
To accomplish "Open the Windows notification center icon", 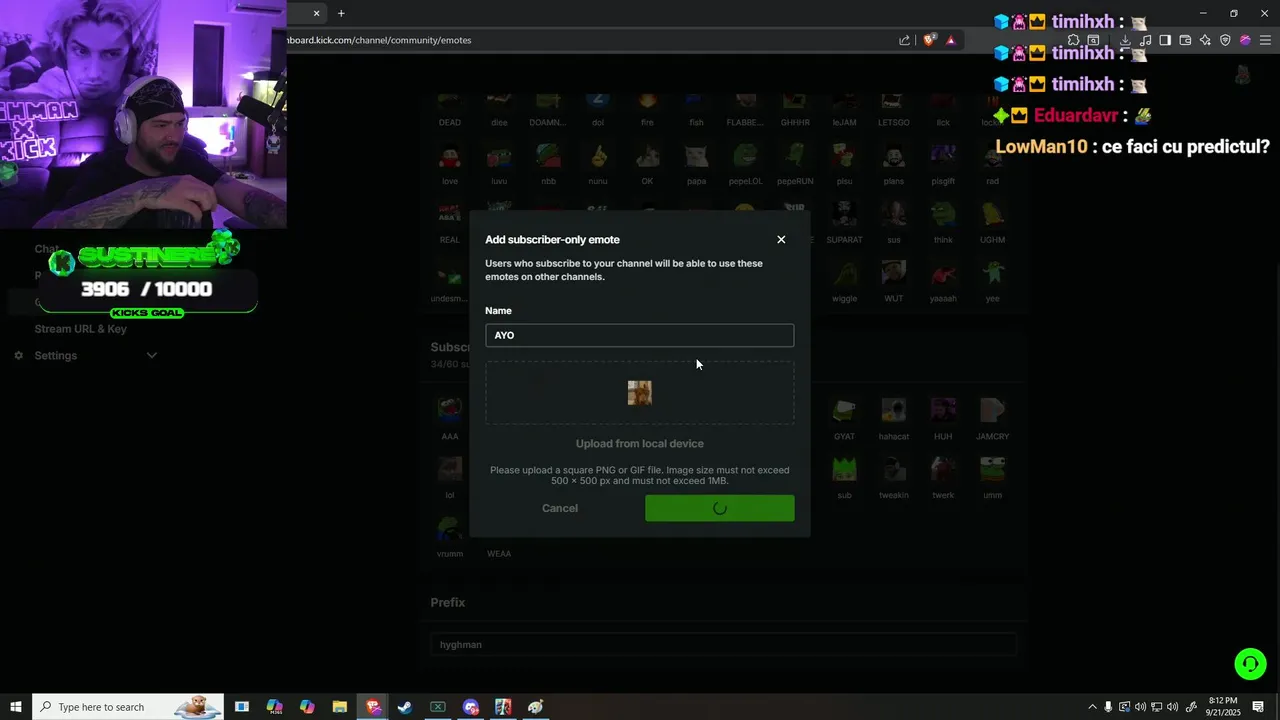I will (1259, 707).
